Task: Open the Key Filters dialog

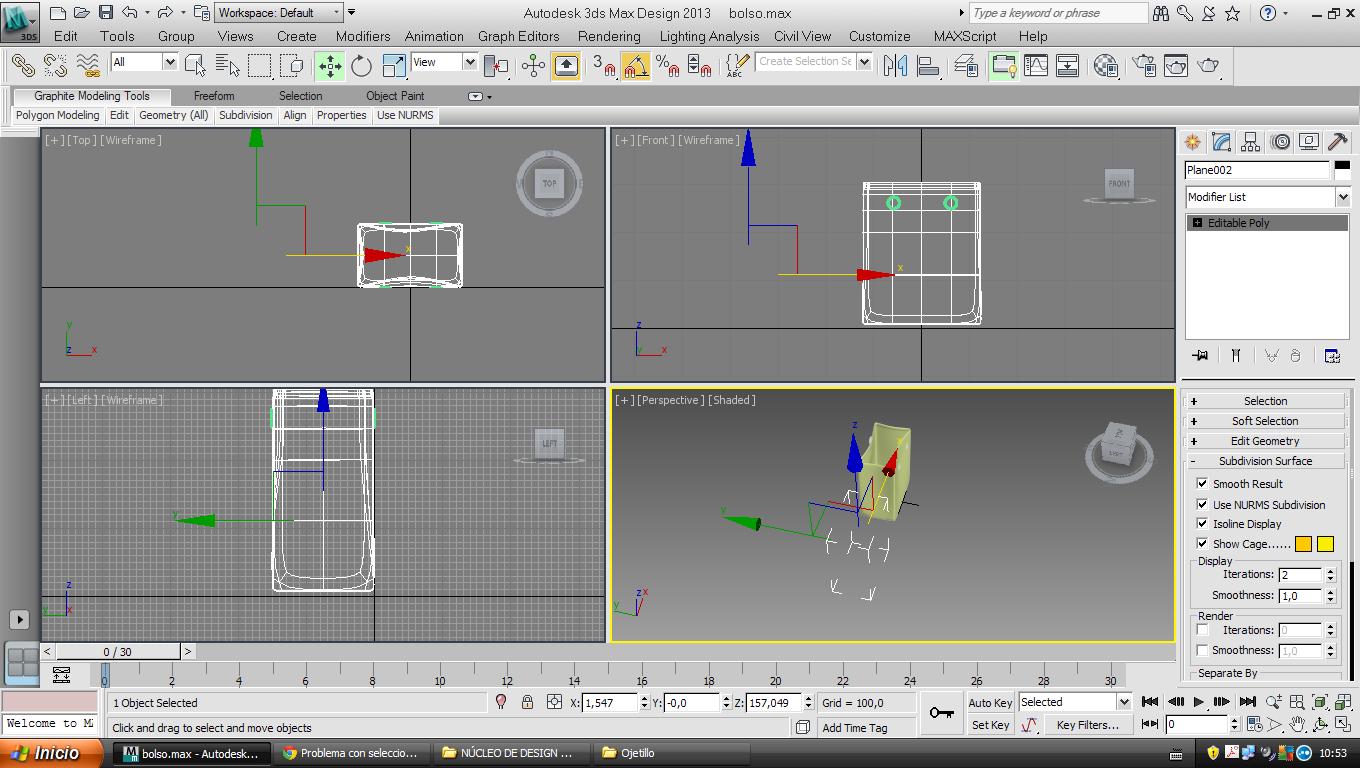Action: [1088, 725]
